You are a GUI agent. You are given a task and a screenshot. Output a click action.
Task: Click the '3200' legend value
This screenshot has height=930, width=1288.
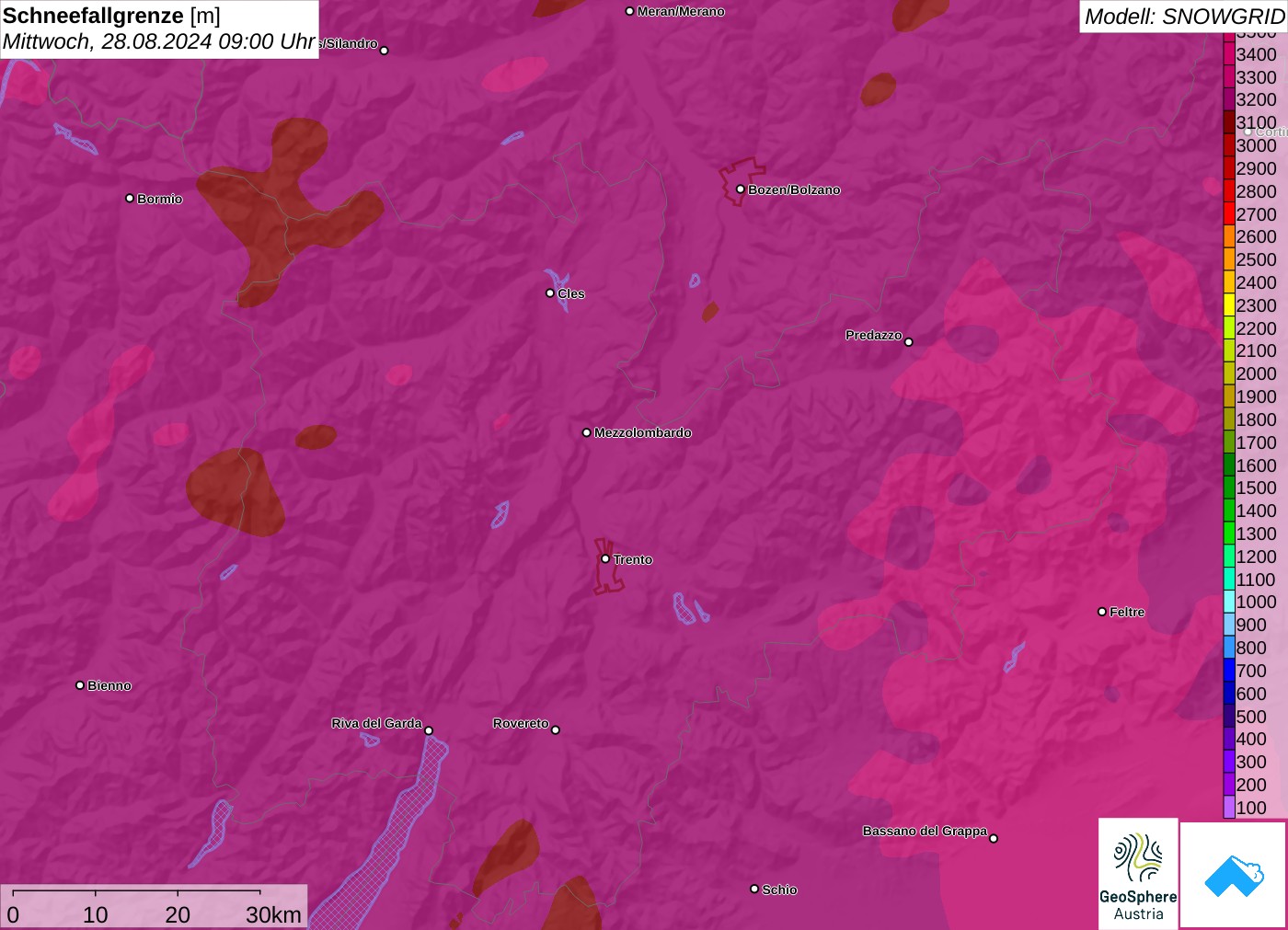1257,99
